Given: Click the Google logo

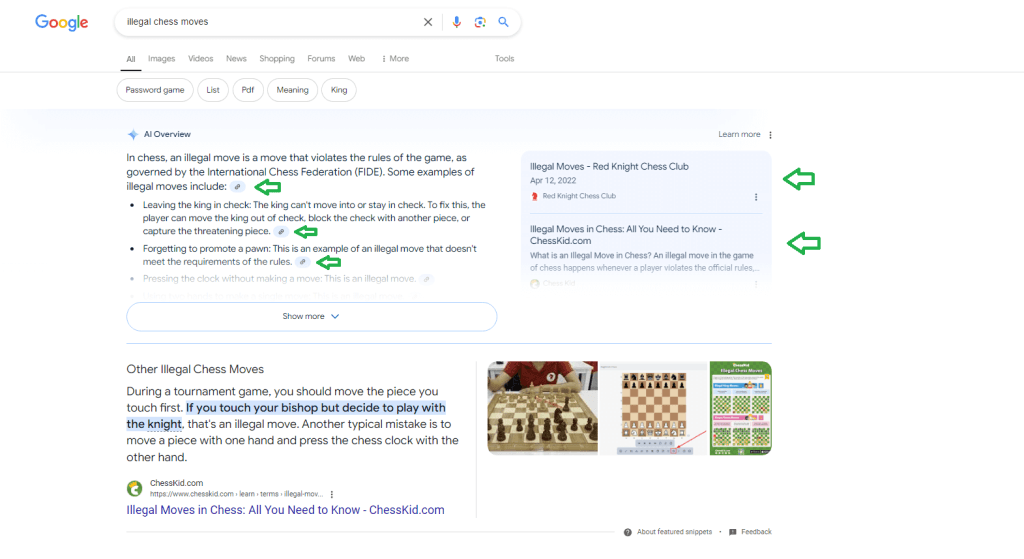Looking at the screenshot, I should (x=61, y=22).
